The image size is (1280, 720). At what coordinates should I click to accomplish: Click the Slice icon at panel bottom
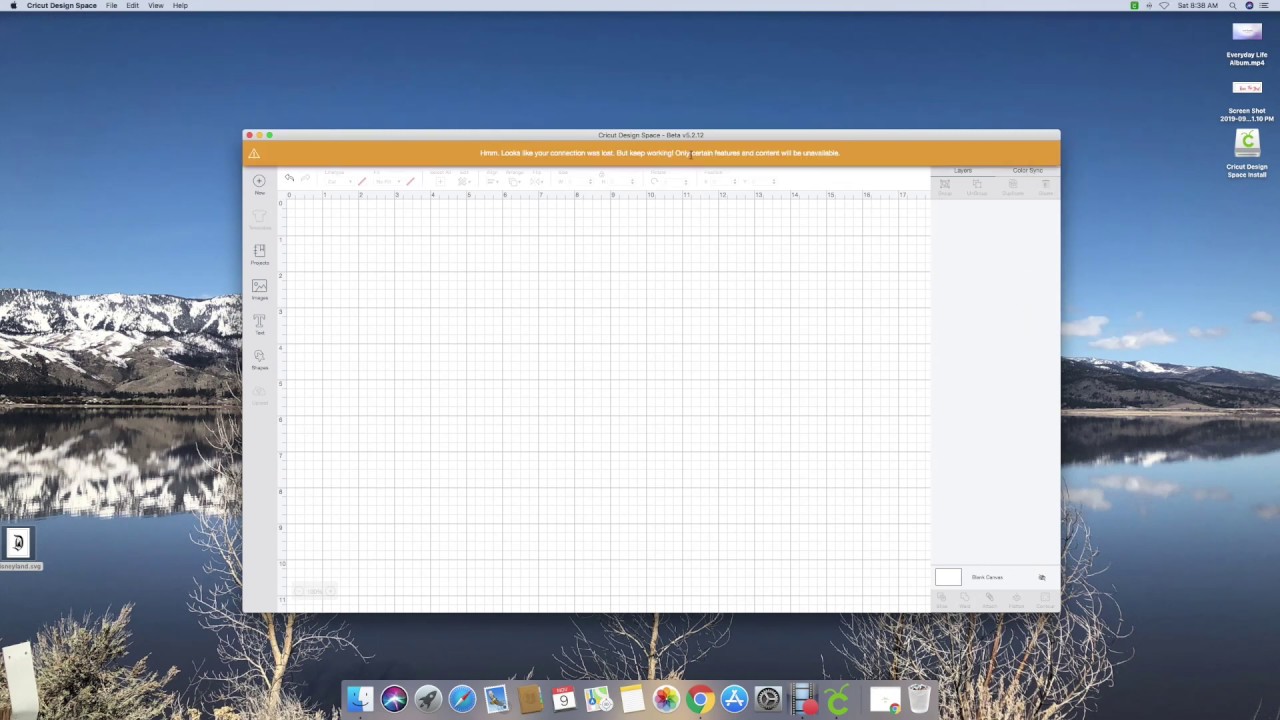click(941, 599)
